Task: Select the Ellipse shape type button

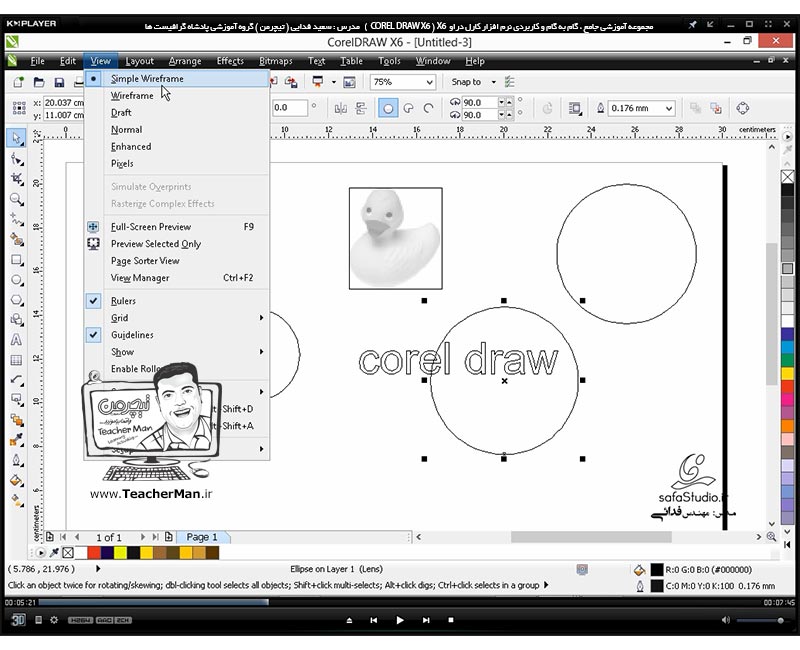Action: (x=388, y=108)
